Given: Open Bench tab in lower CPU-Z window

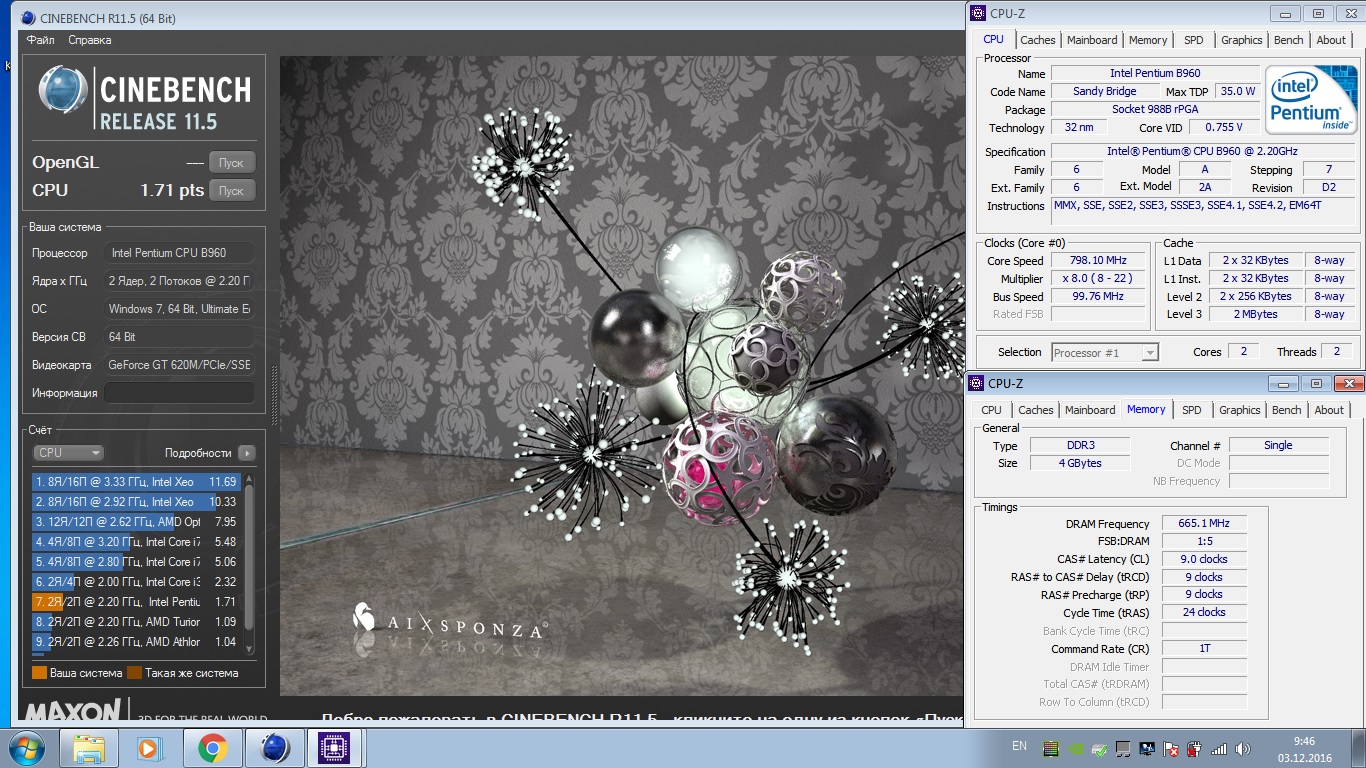Looking at the screenshot, I should [x=1286, y=410].
